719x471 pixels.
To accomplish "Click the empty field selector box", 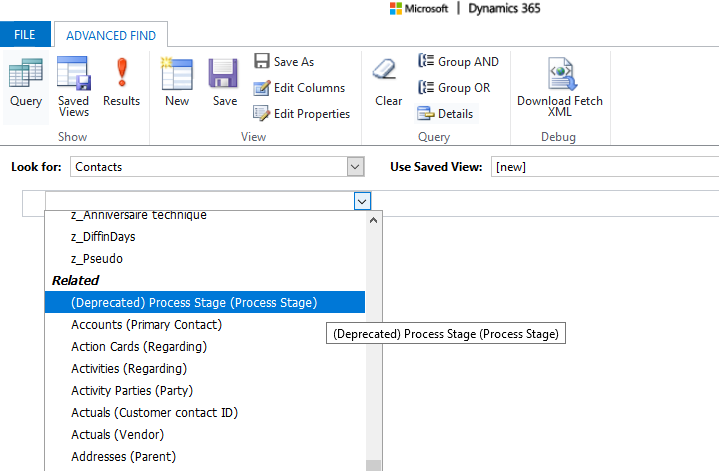I will (x=199, y=201).
